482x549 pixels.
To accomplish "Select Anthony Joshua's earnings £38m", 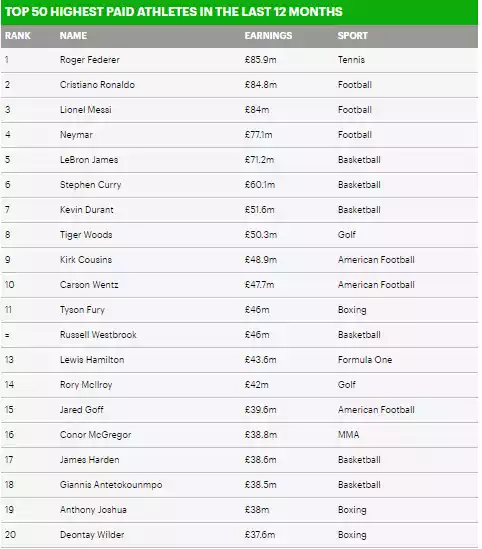I will [257, 510].
